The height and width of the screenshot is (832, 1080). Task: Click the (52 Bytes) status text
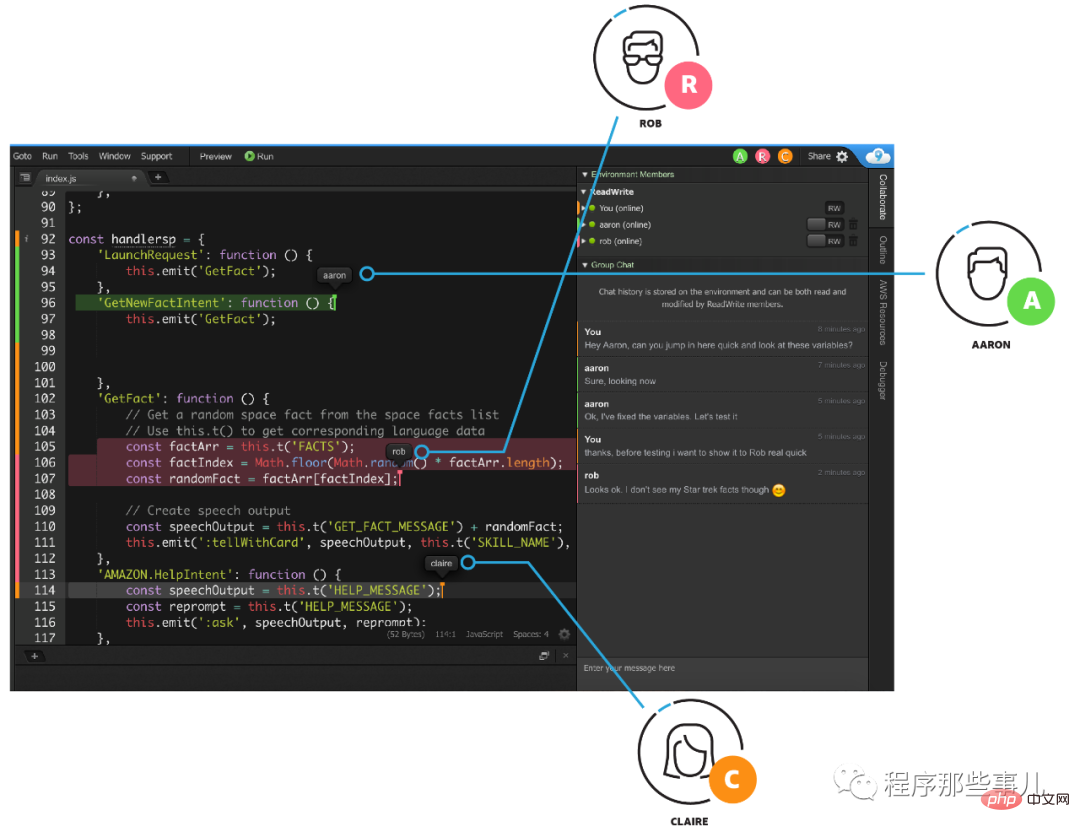pos(406,634)
